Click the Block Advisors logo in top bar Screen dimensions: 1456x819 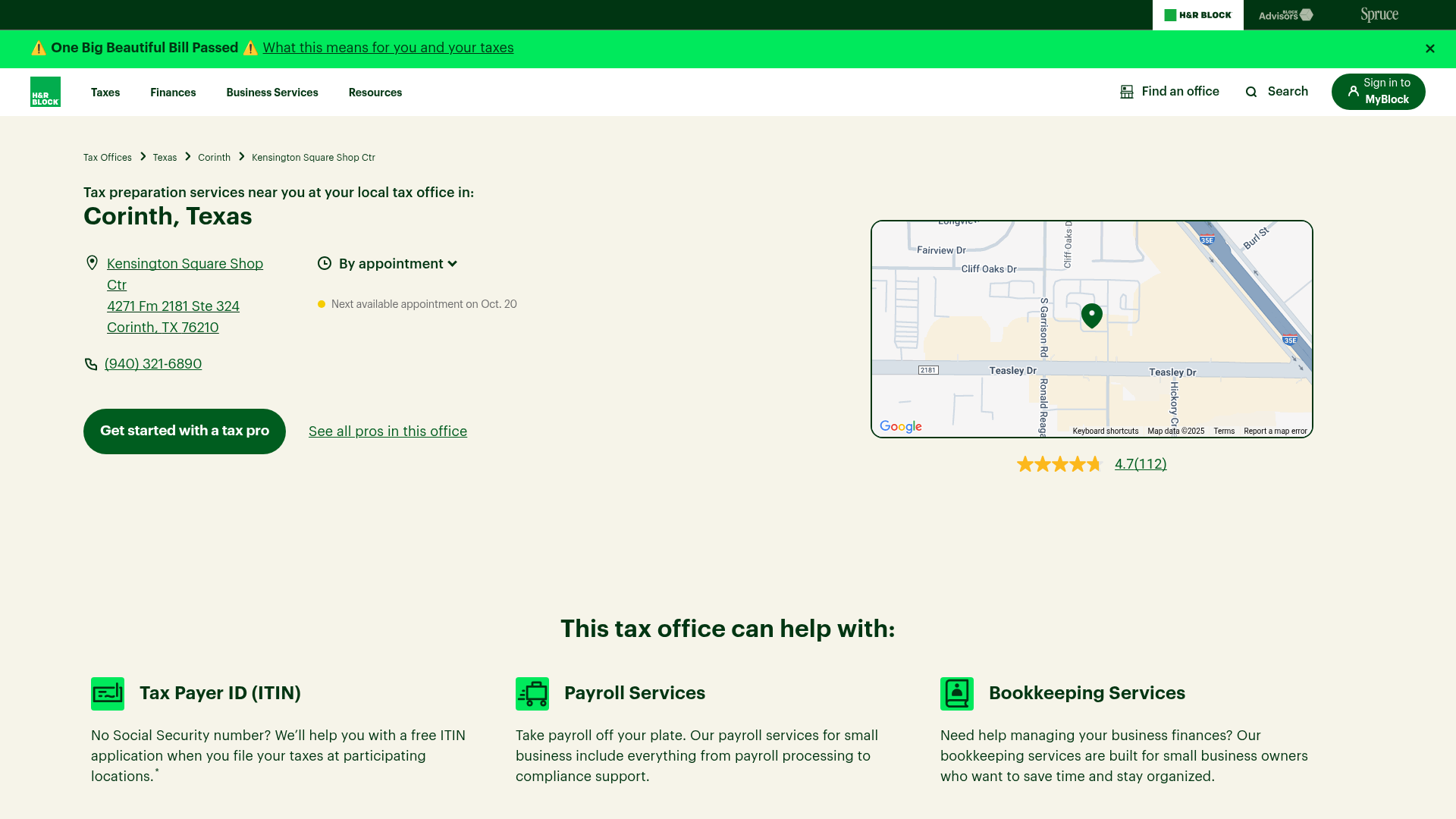click(1285, 15)
